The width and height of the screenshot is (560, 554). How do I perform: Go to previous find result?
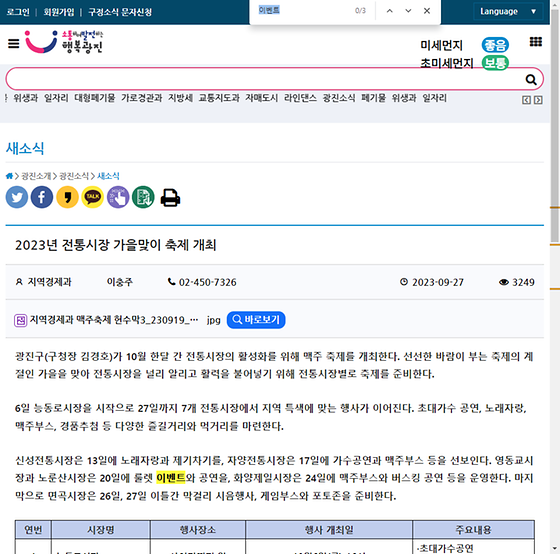390,11
